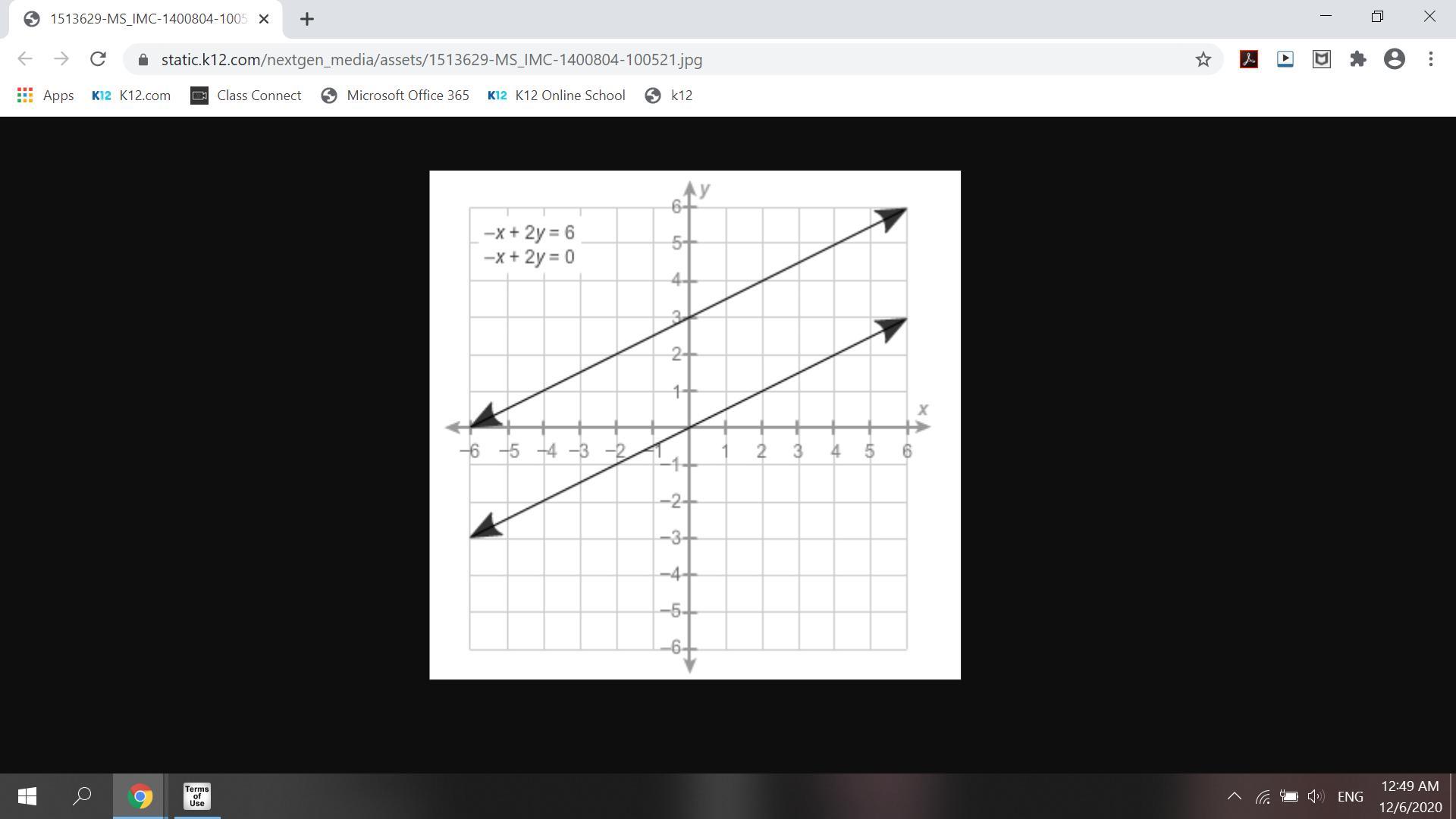Open the Adobe Acrobat extension
The image size is (1456, 819).
1248,59
